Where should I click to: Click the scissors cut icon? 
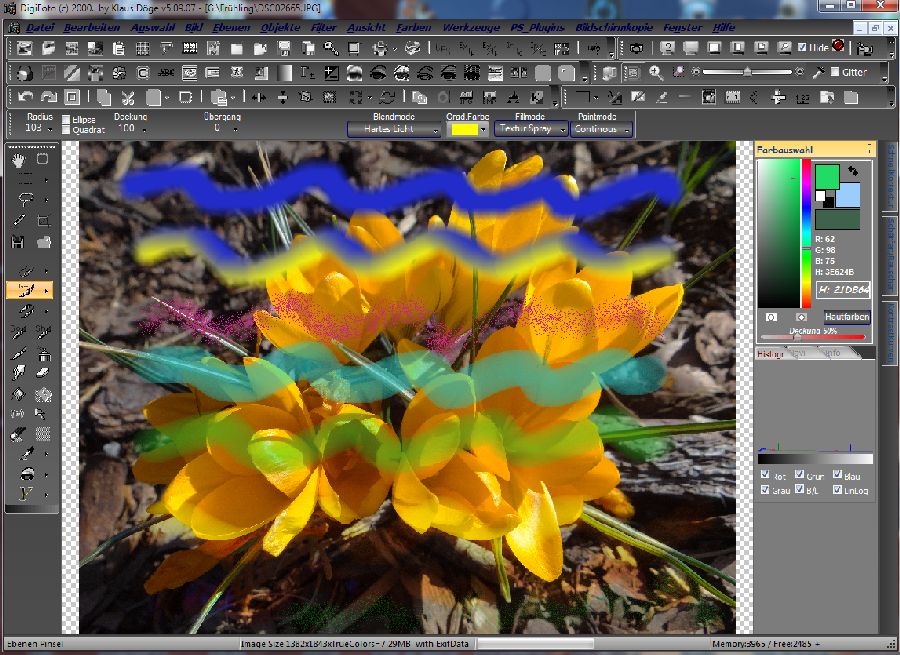[x=128, y=97]
